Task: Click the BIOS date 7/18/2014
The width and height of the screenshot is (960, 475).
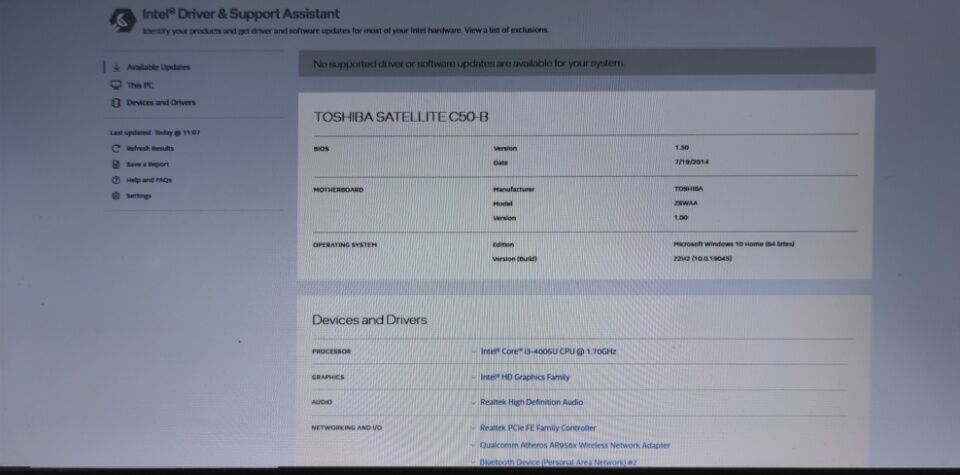Action: point(691,163)
